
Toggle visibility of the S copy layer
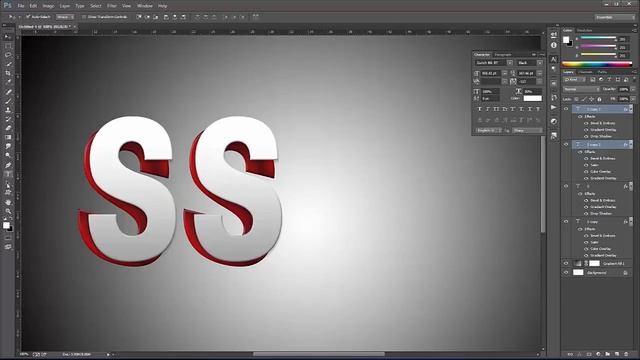tap(566, 222)
